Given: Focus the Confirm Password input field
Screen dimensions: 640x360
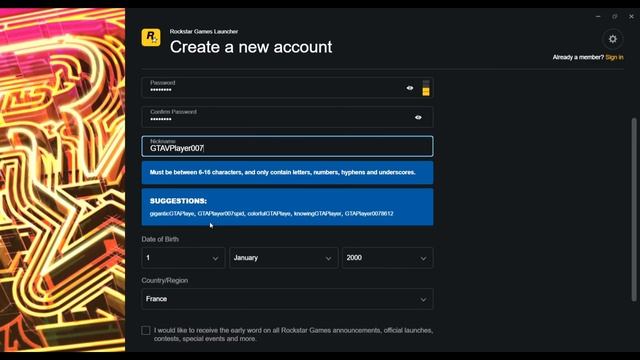Looking at the screenshot, I should [x=287, y=117].
